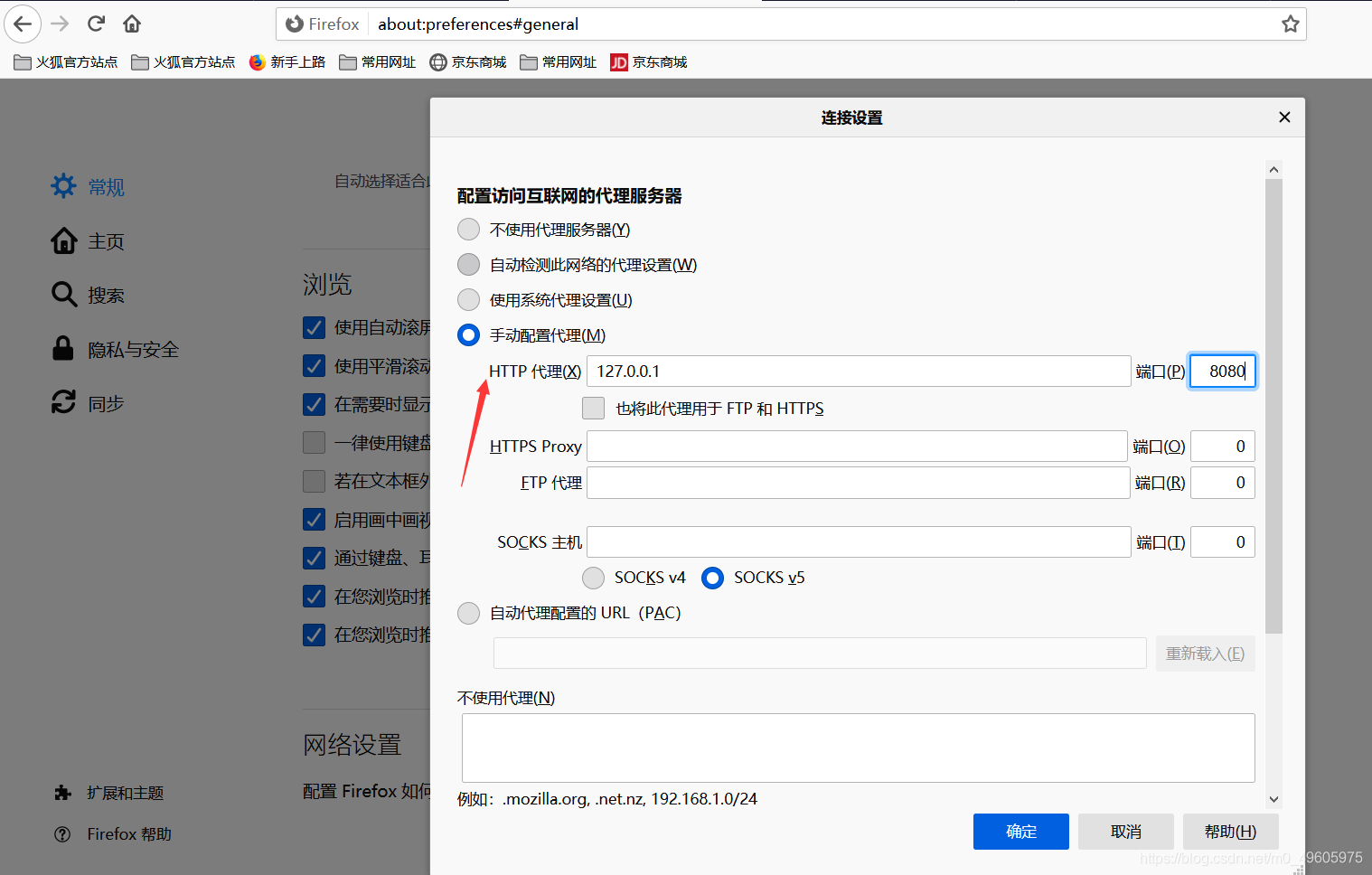Confirm settings with 确定 button
1372x875 pixels.
[1021, 832]
